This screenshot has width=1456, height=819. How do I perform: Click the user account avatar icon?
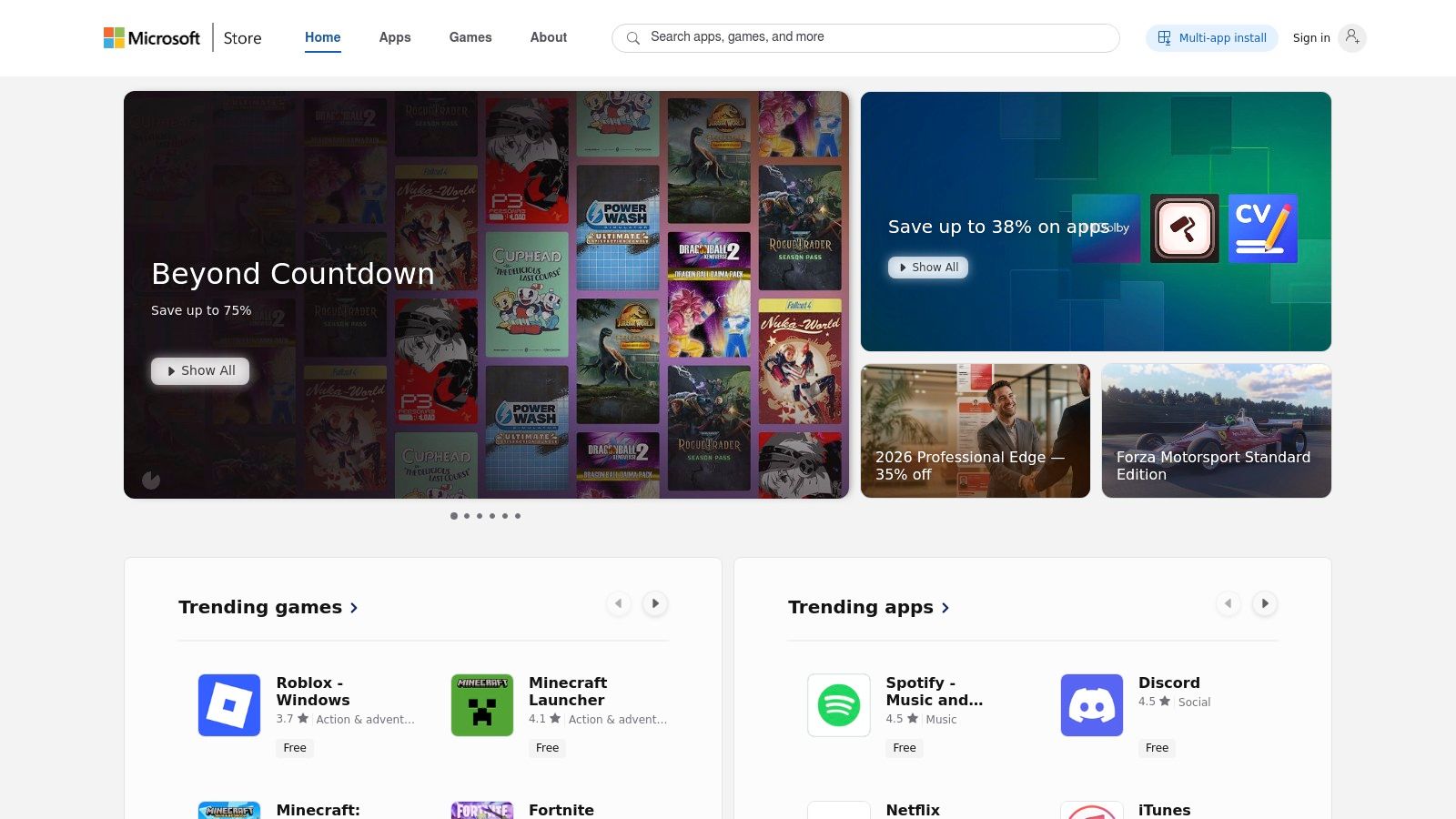pyautogui.click(x=1352, y=37)
